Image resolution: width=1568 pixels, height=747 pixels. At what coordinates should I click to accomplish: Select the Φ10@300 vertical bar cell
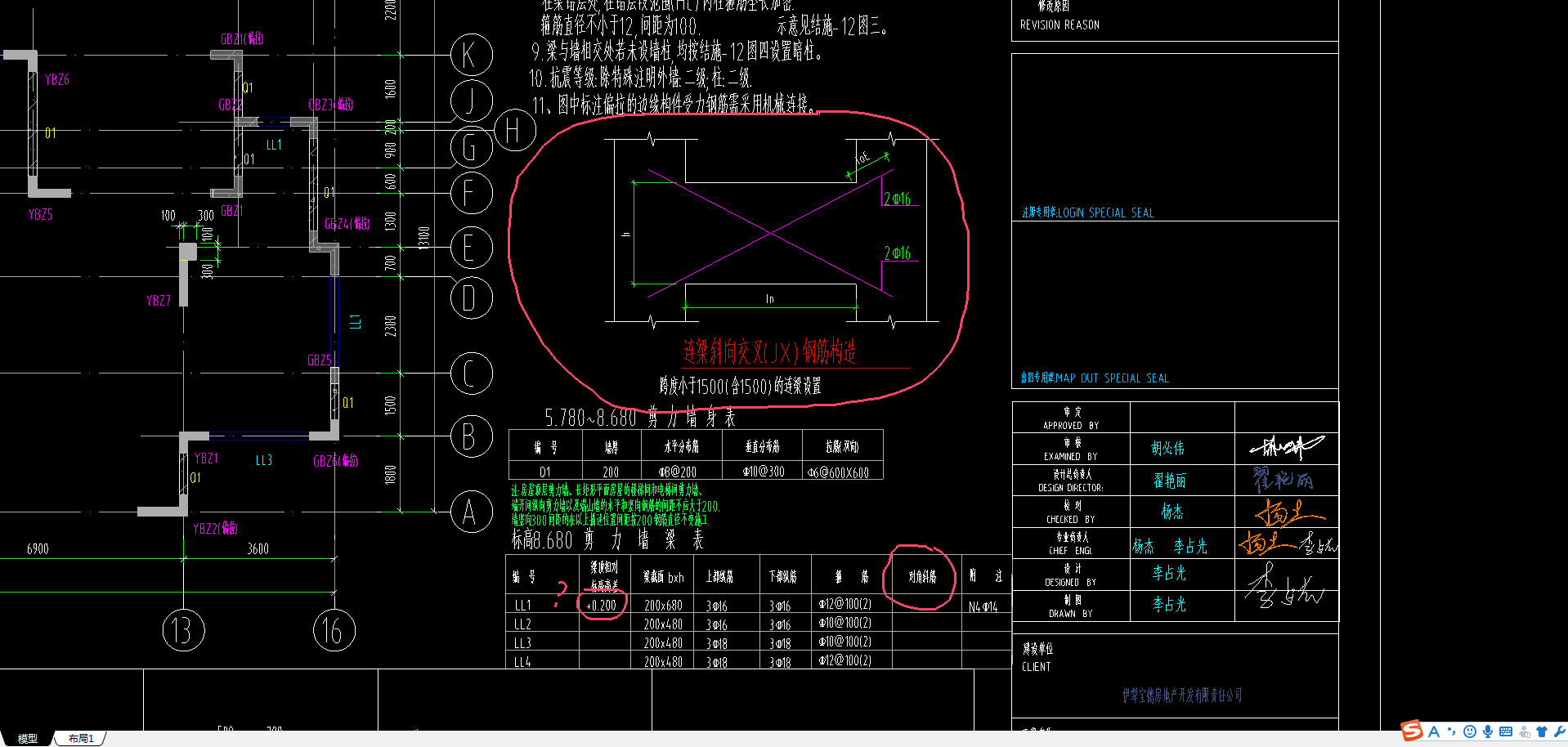click(764, 472)
